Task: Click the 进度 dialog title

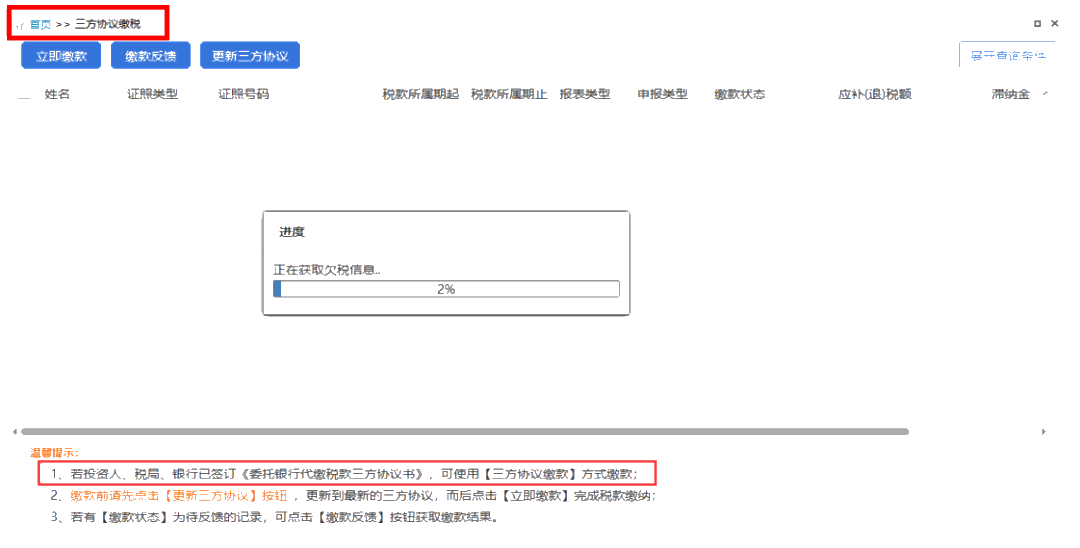Action: (292, 232)
